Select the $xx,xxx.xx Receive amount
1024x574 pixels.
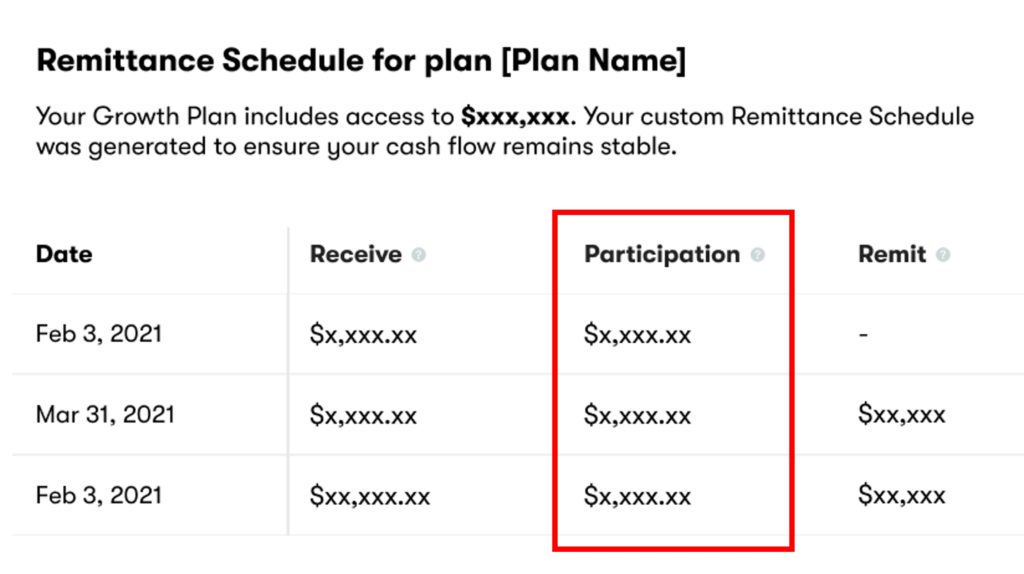(x=370, y=496)
